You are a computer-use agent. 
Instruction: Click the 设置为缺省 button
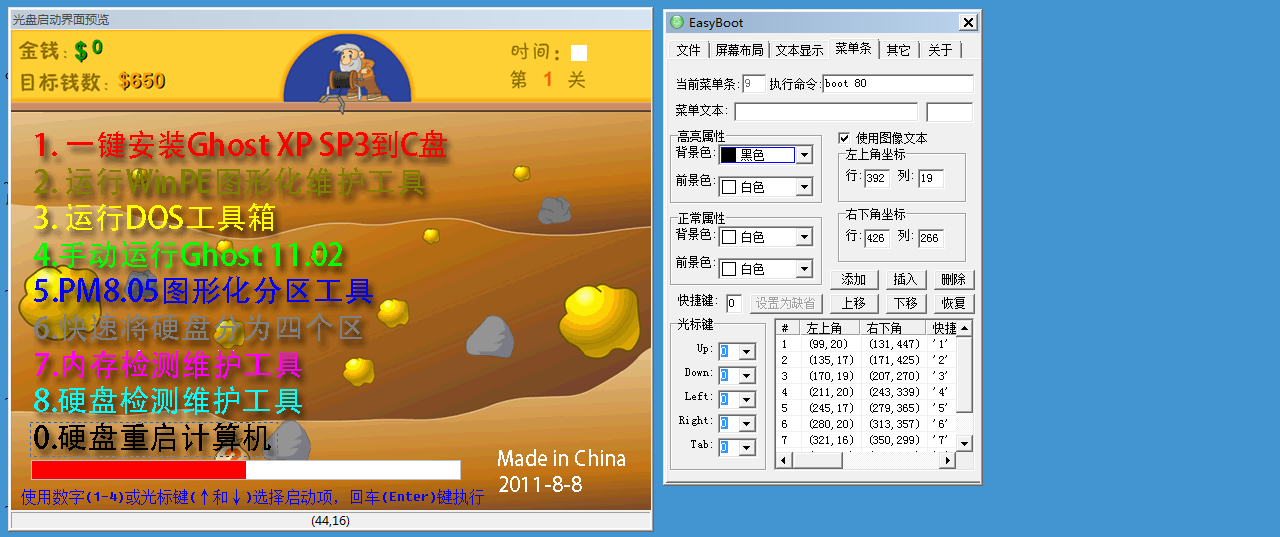pos(784,303)
